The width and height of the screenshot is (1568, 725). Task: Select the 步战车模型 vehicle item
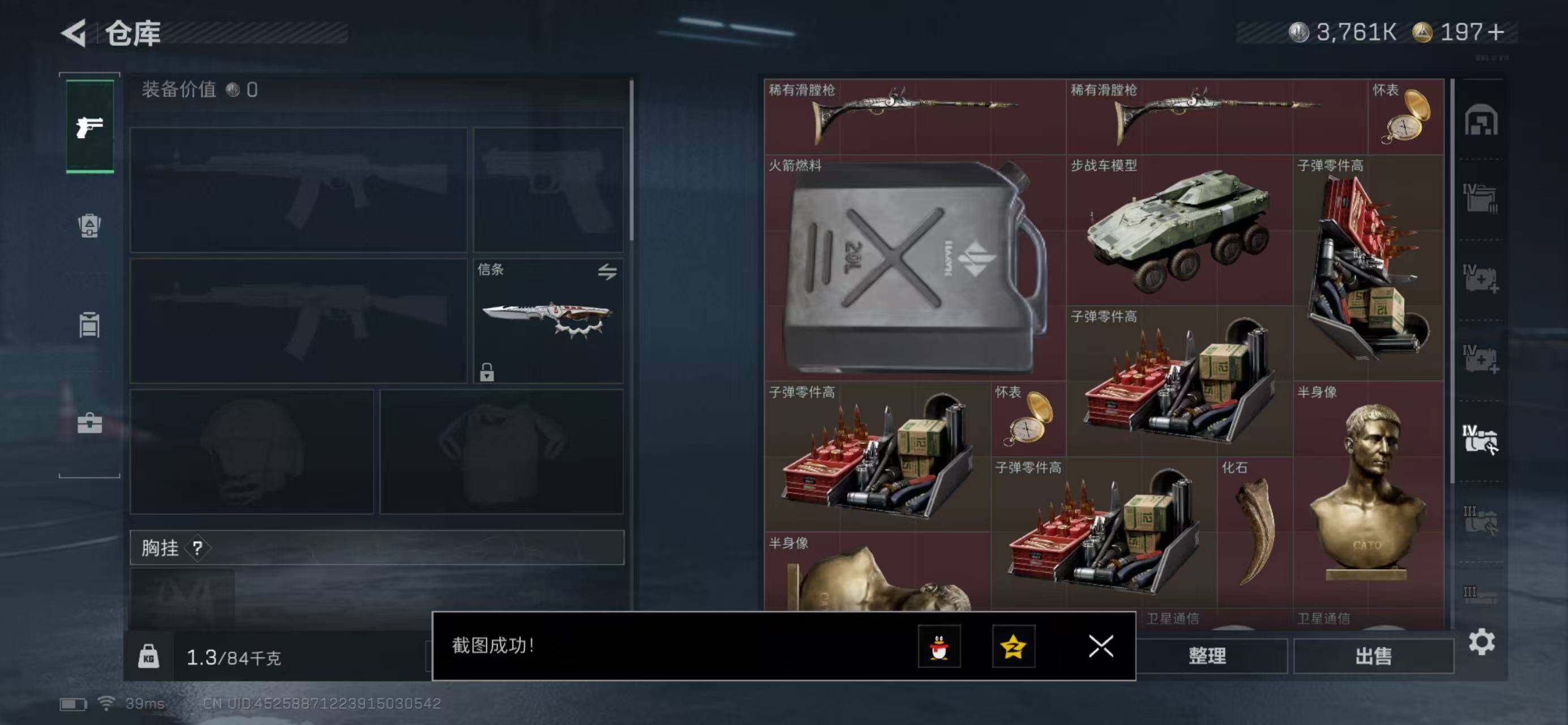[1179, 230]
